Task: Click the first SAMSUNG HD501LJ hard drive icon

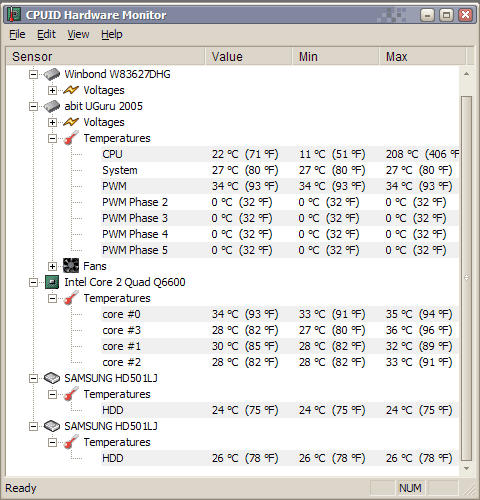Action: 52,378
